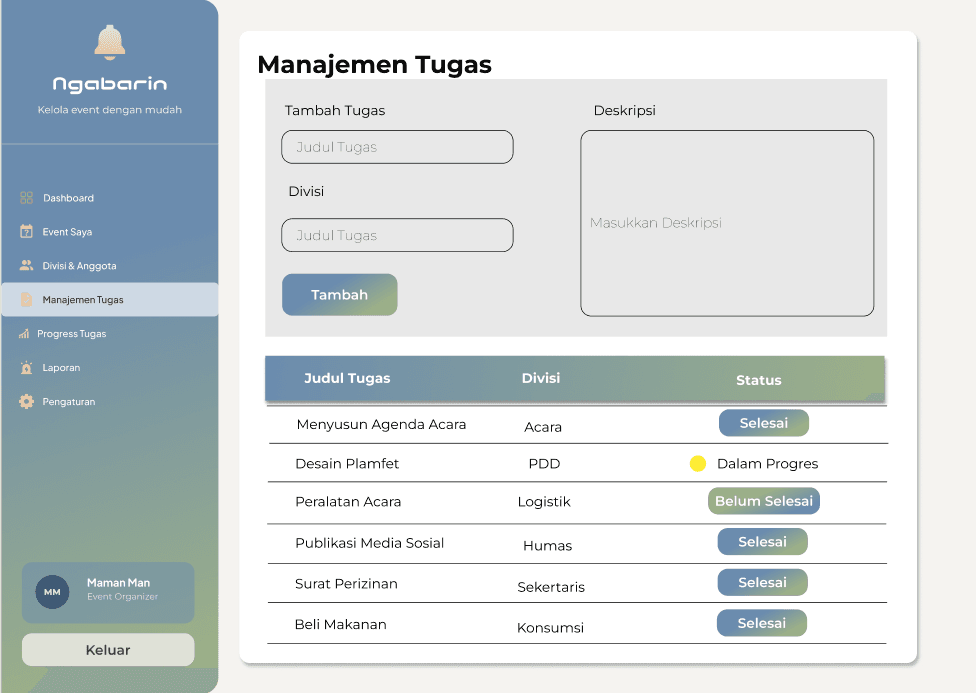
Task: Click the Tambah button
Action: pyautogui.click(x=340, y=295)
